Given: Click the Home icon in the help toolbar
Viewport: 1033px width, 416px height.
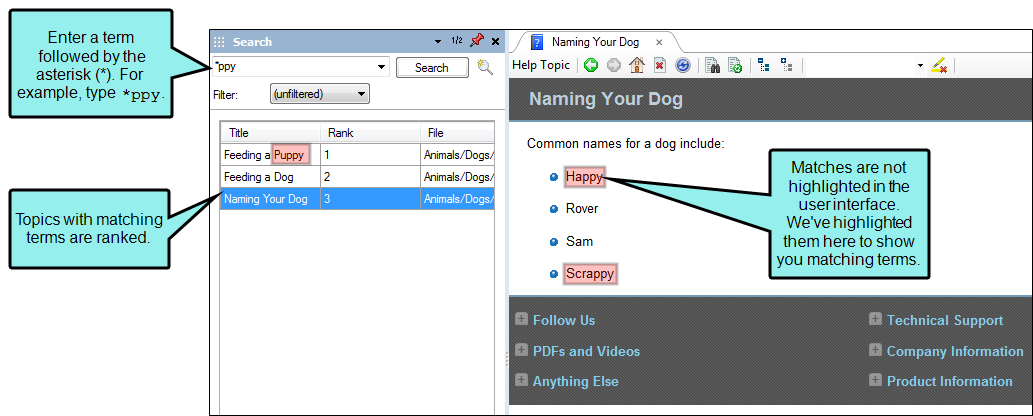Looking at the screenshot, I should pos(636,65).
